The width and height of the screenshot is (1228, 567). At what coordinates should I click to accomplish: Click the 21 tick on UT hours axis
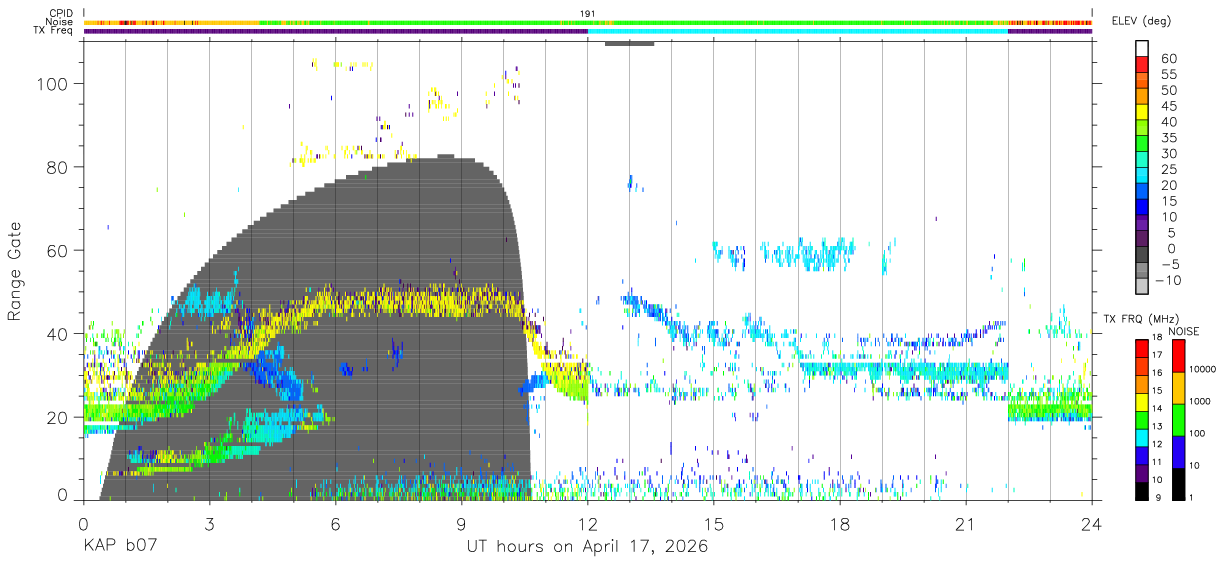pos(966,524)
